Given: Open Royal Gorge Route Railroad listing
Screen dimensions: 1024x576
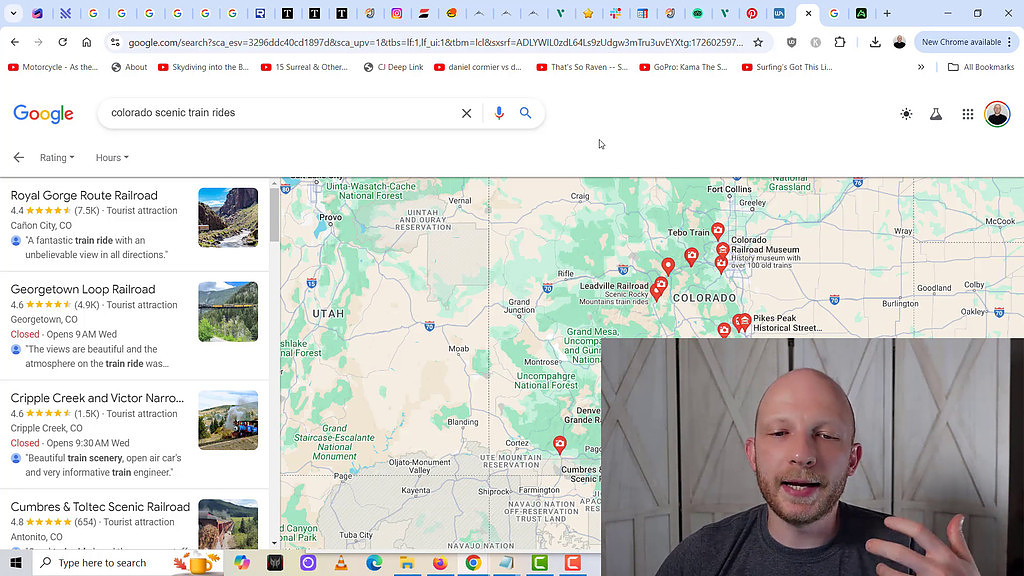Looking at the screenshot, I should pos(84,195).
